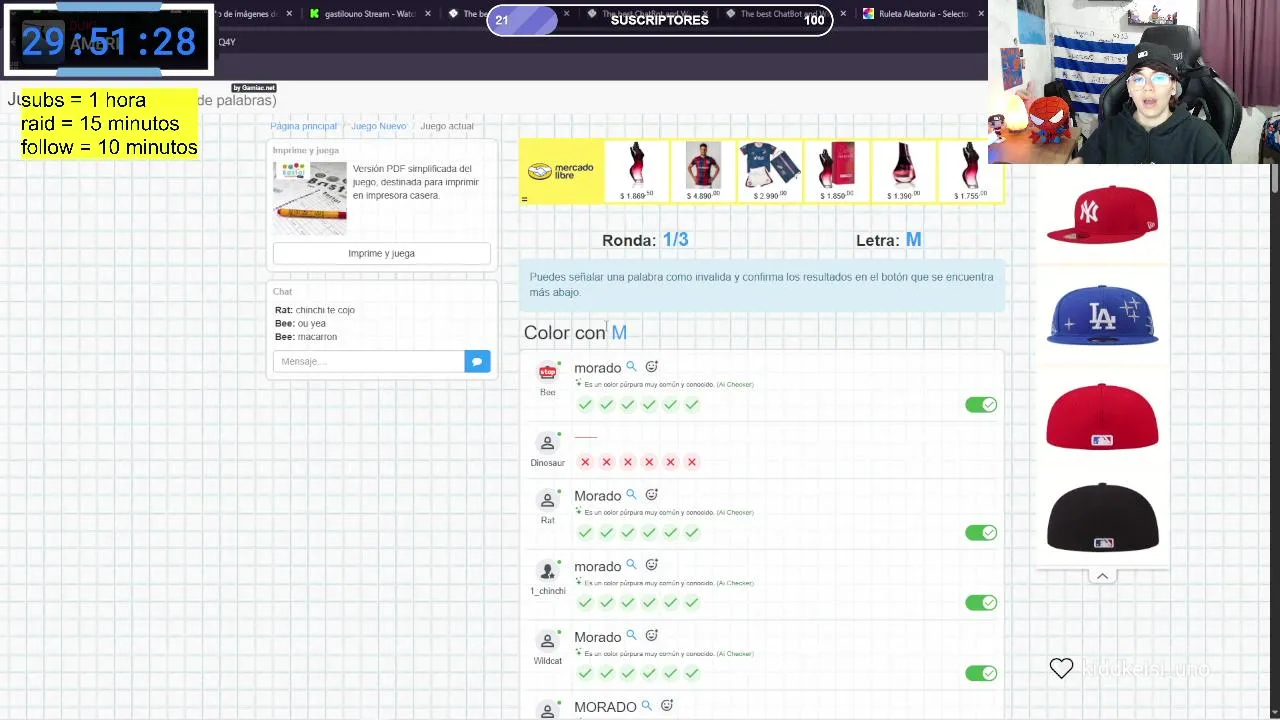Toggle validity switch for Bee's morado

tap(981, 404)
